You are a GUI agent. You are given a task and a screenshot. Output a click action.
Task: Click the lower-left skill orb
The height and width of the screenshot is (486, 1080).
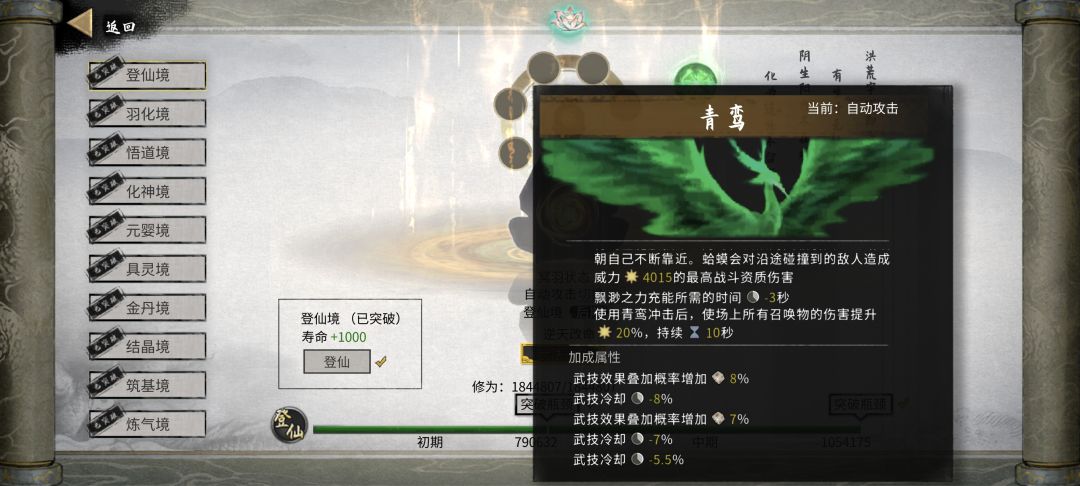[515, 152]
